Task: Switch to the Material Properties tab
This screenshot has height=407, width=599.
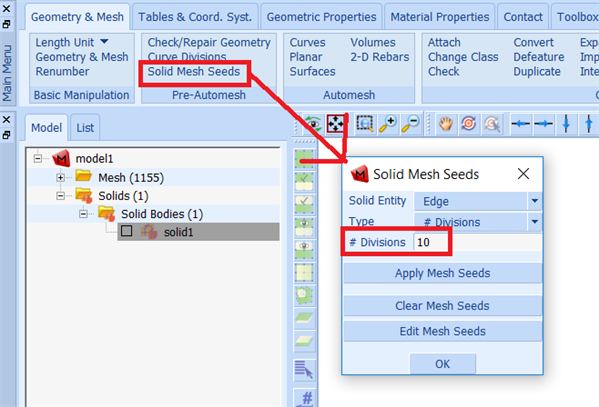Action: click(439, 17)
